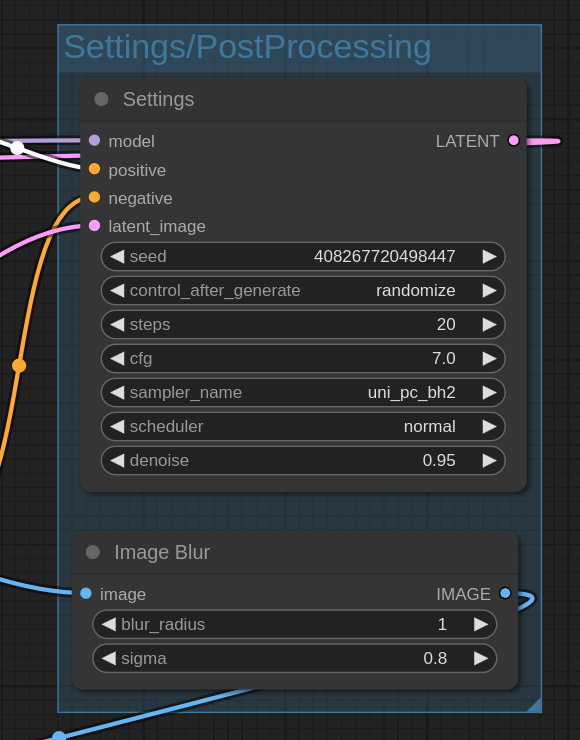580x740 pixels.
Task: Click the blue reroute dot below the group
Action: (59, 736)
